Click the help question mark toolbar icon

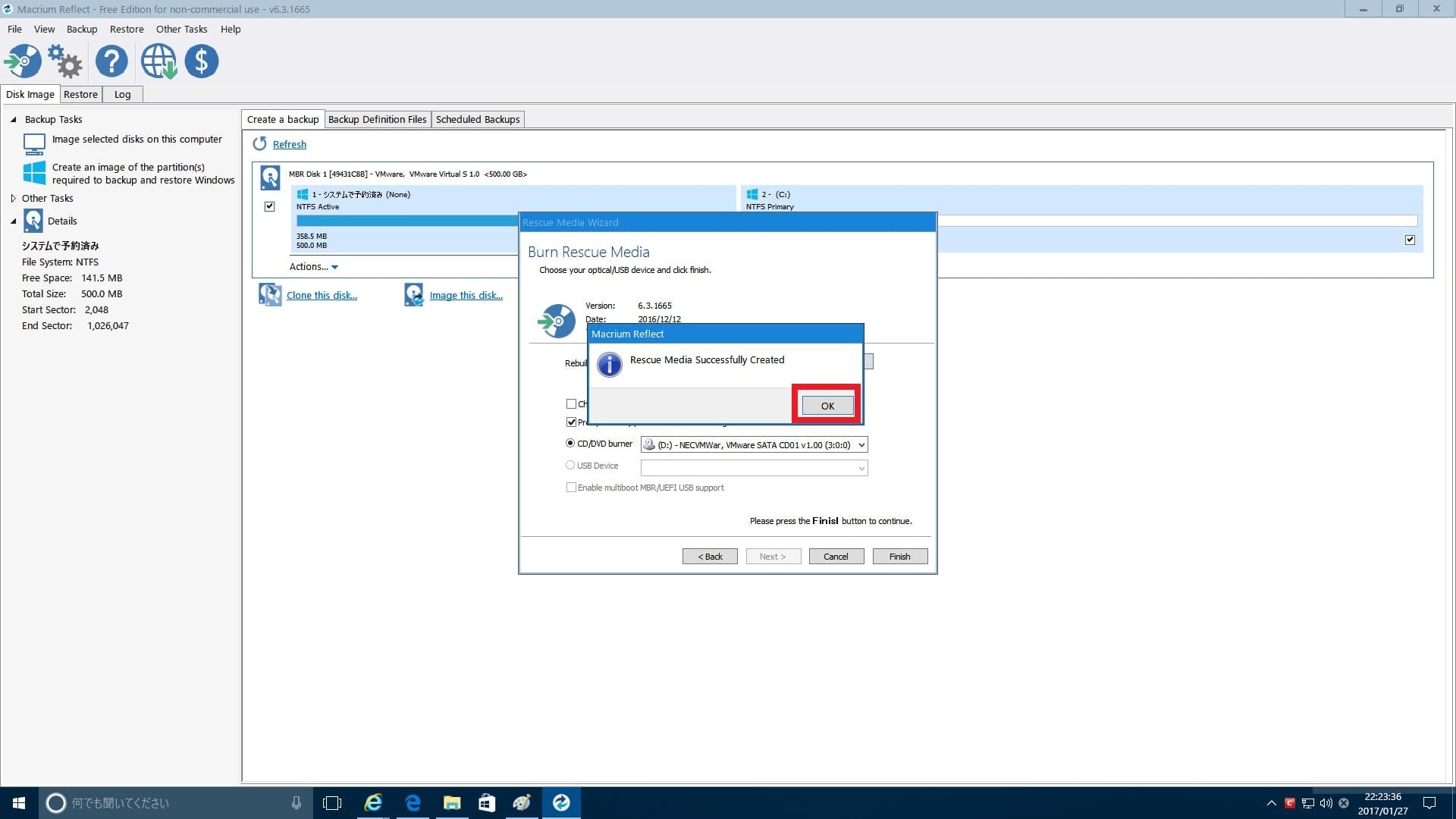tap(111, 61)
